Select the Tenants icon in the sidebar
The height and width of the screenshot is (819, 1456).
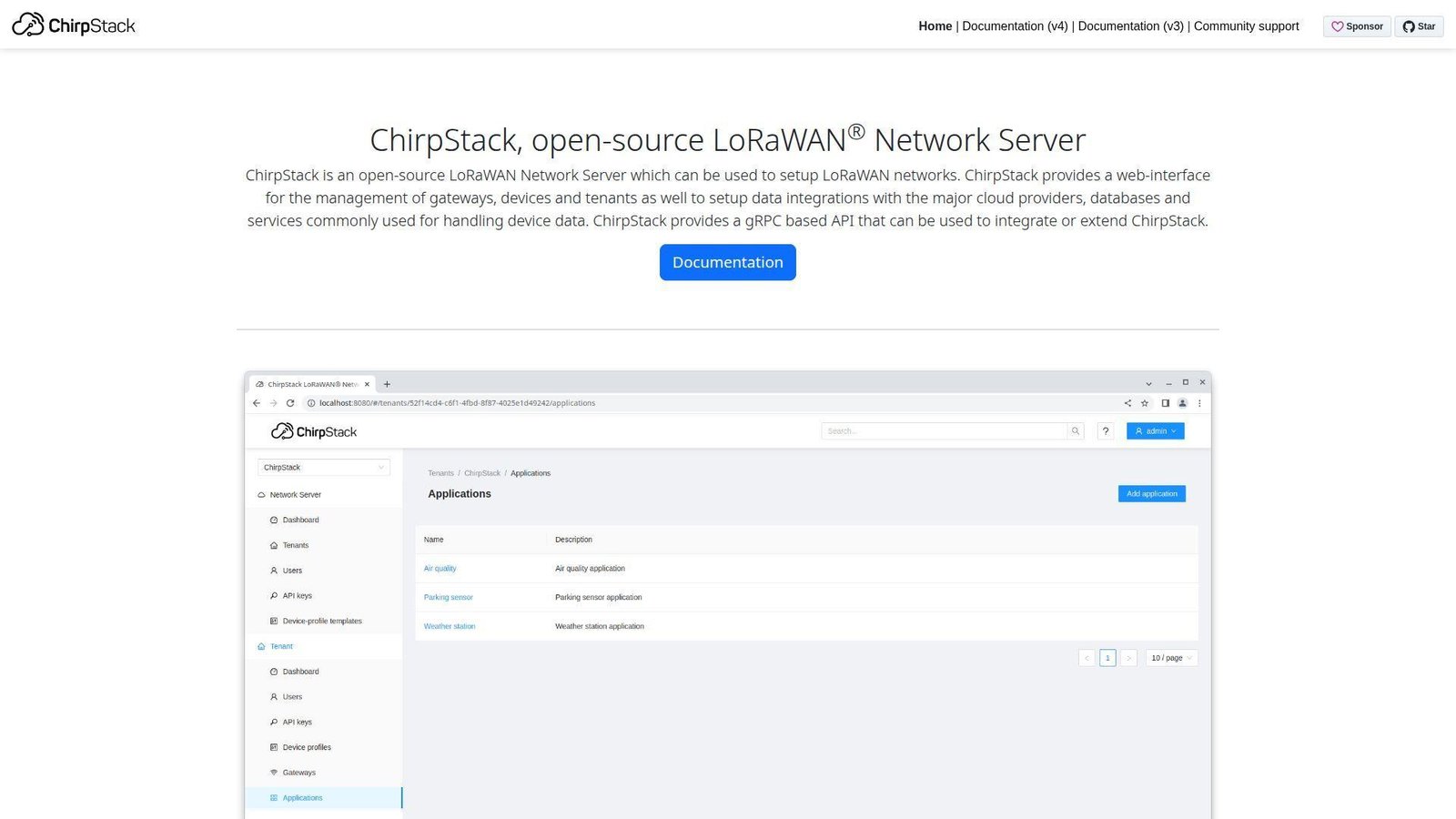(275, 544)
